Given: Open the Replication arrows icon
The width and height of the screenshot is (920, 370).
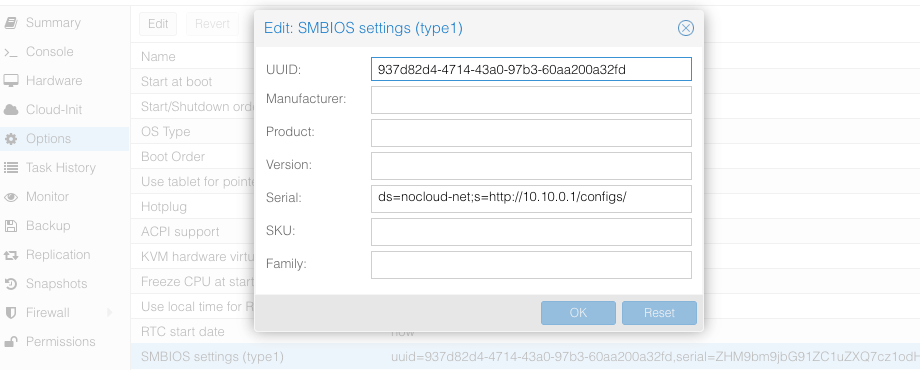Looking at the screenshot, I should click(11, 255).
